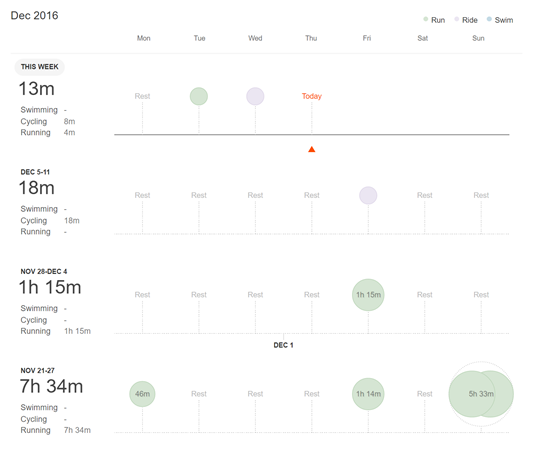Click the Dec 2016 month title

34,15
